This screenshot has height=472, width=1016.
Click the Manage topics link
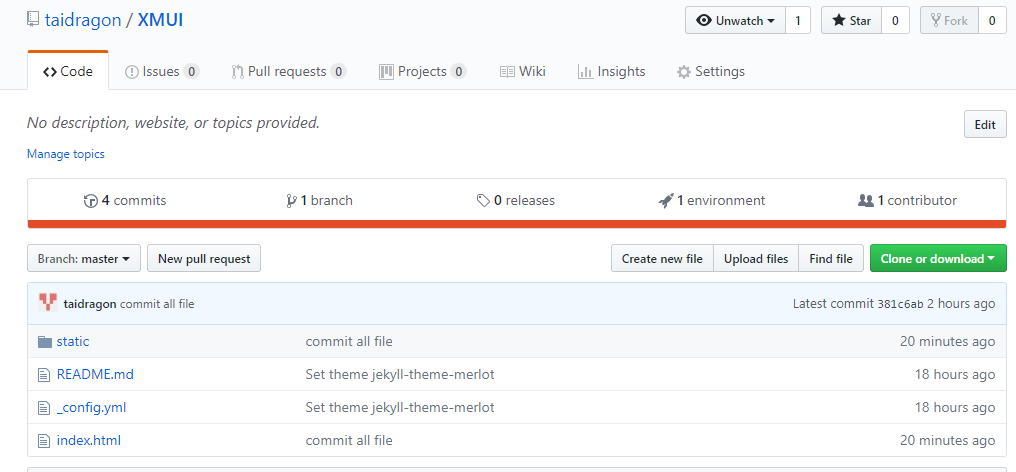pyautogui.click(x=65, y=154)
